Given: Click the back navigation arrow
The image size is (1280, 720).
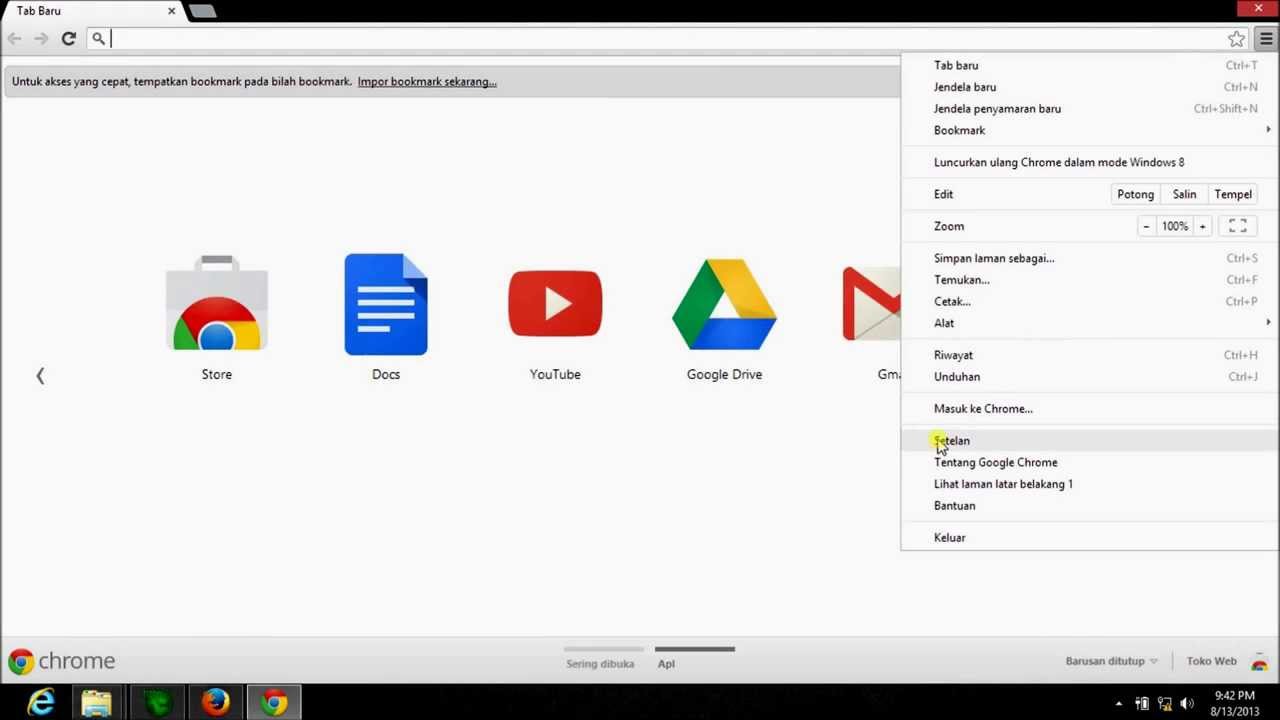Looking at the screenshot, I should coord(15,39).
